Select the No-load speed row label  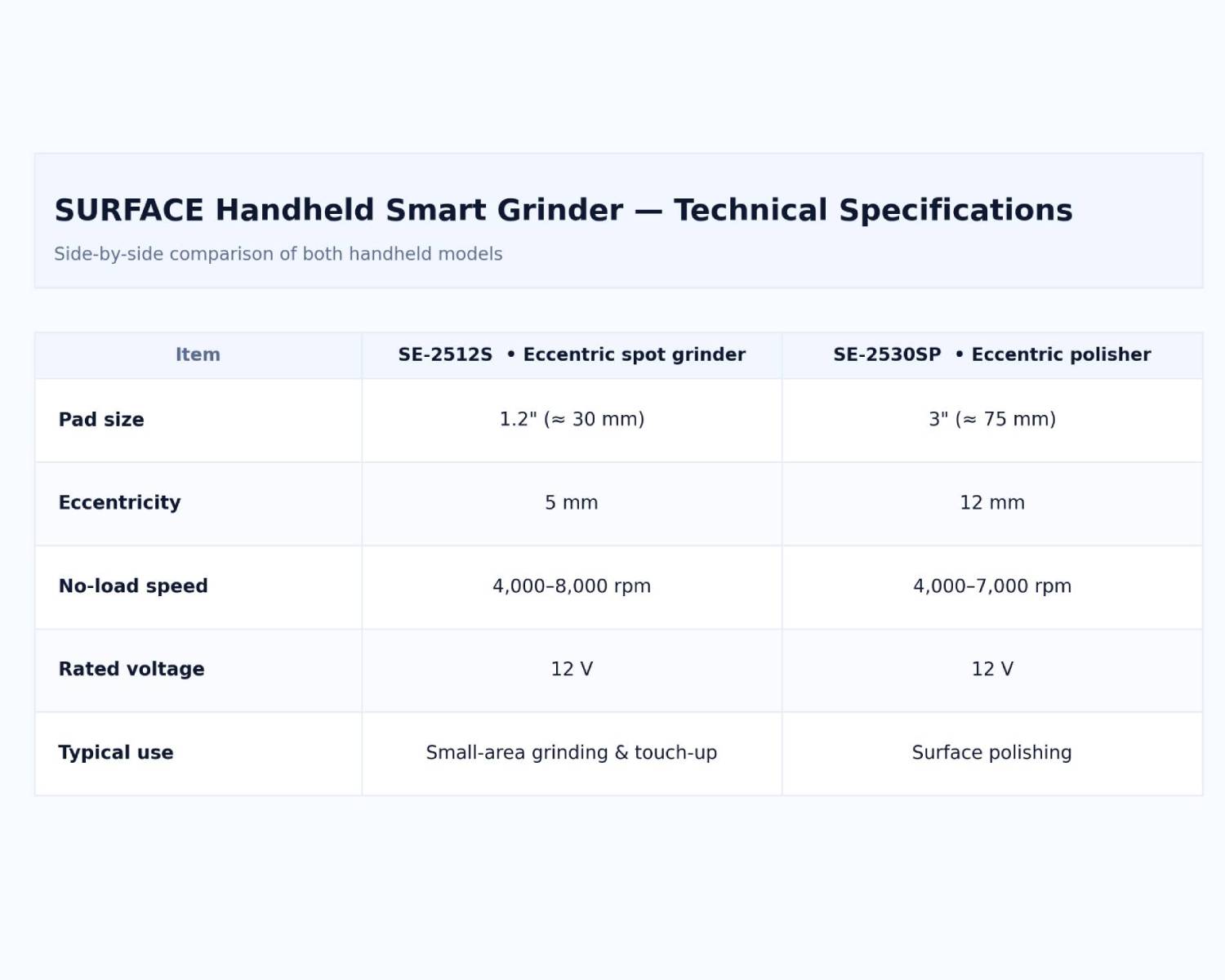(x=133, y=586)
